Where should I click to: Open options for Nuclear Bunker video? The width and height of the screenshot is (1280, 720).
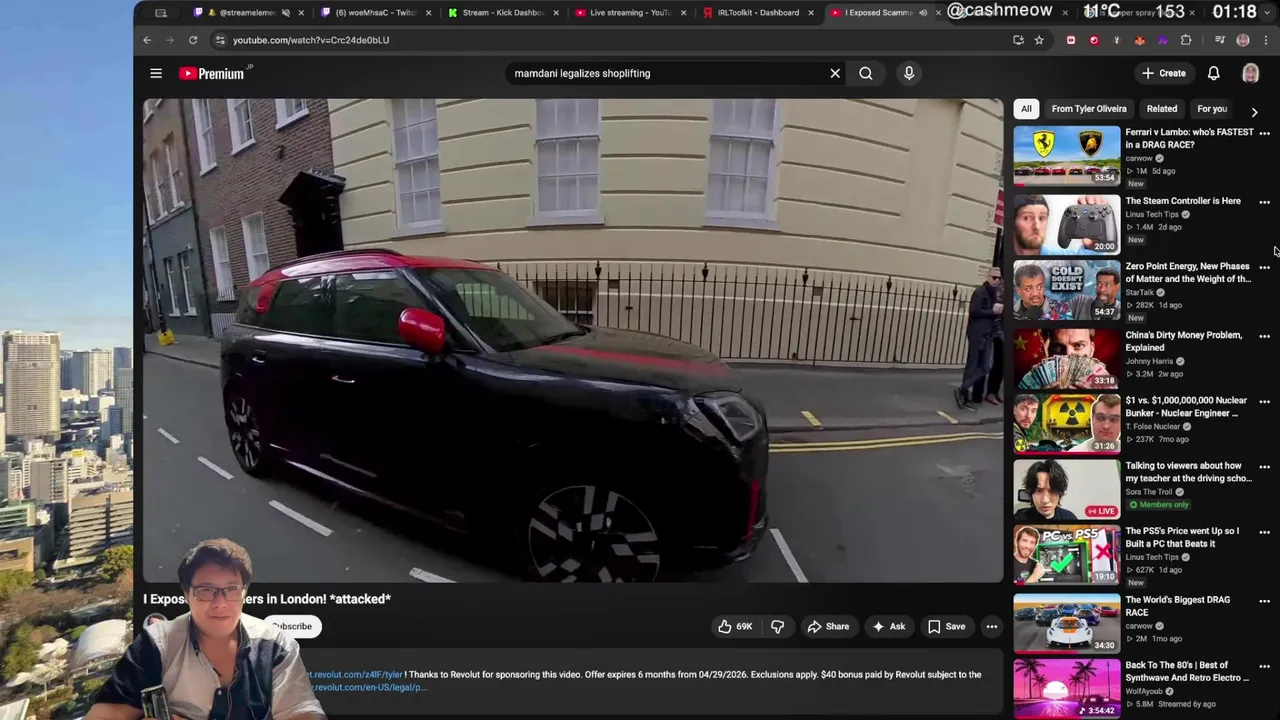tap(1264, 402)
